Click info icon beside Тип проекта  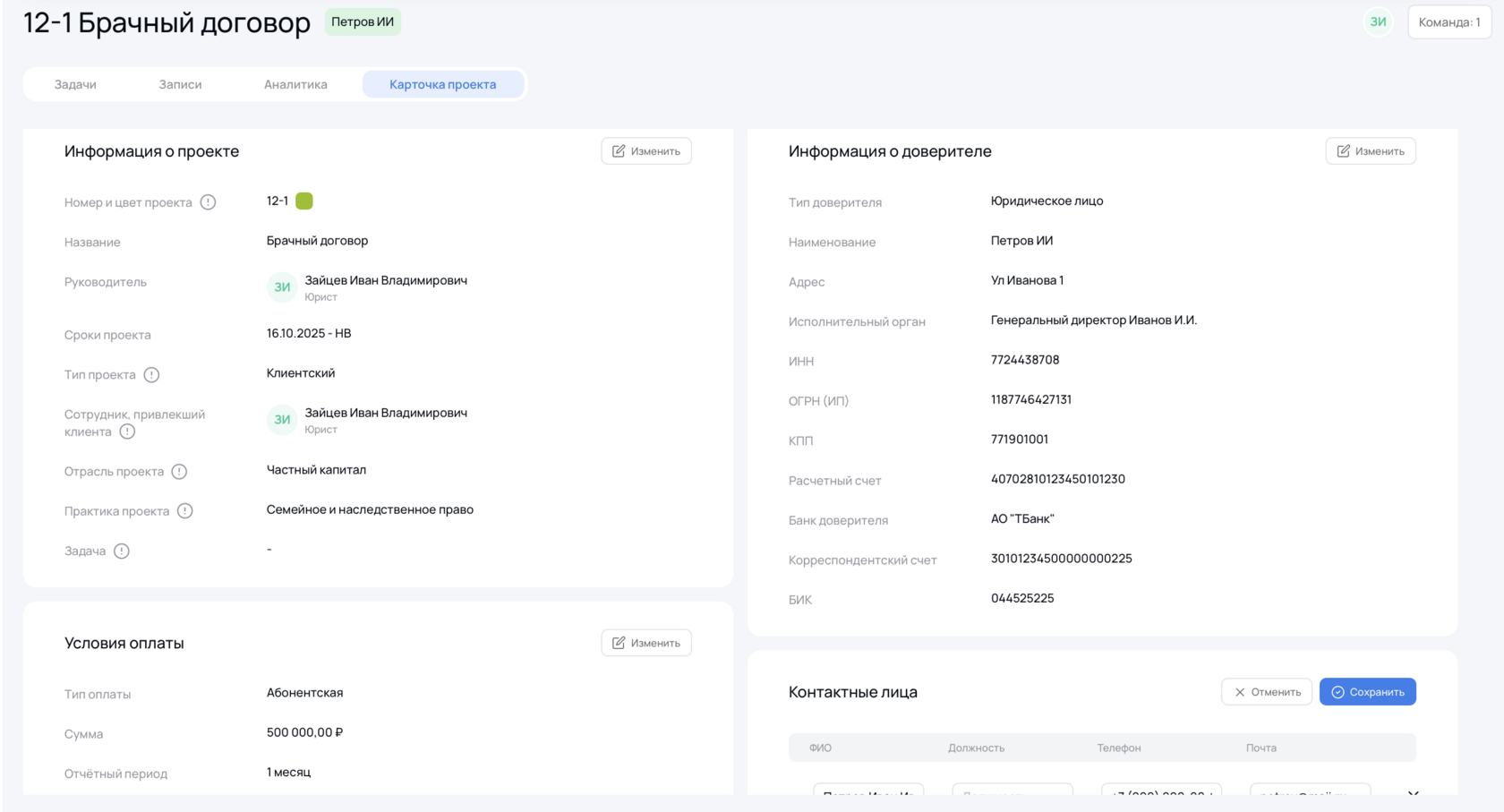(151, 375)
